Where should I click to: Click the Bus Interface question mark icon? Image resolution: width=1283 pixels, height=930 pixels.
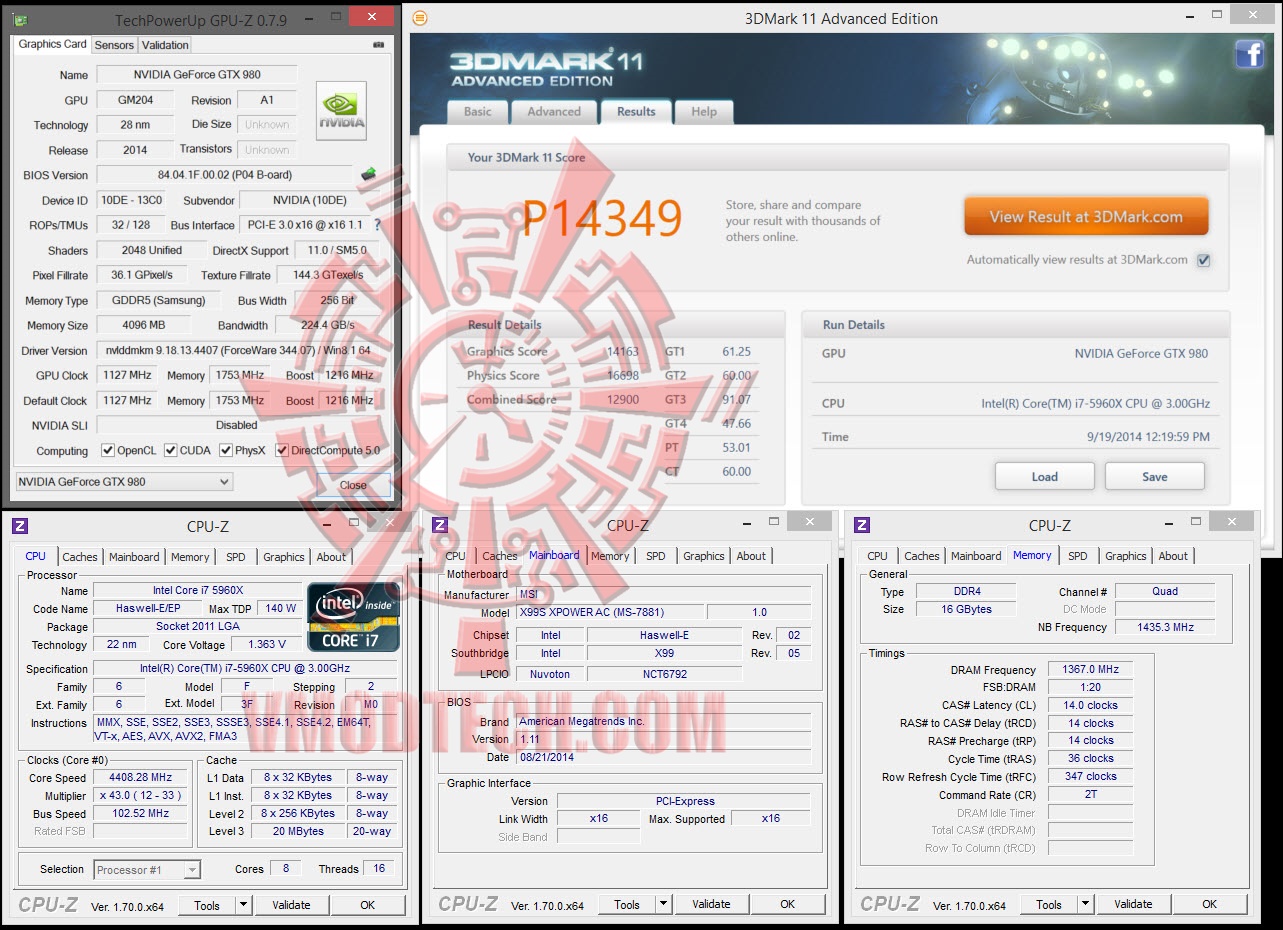click(x=377, y=225)
